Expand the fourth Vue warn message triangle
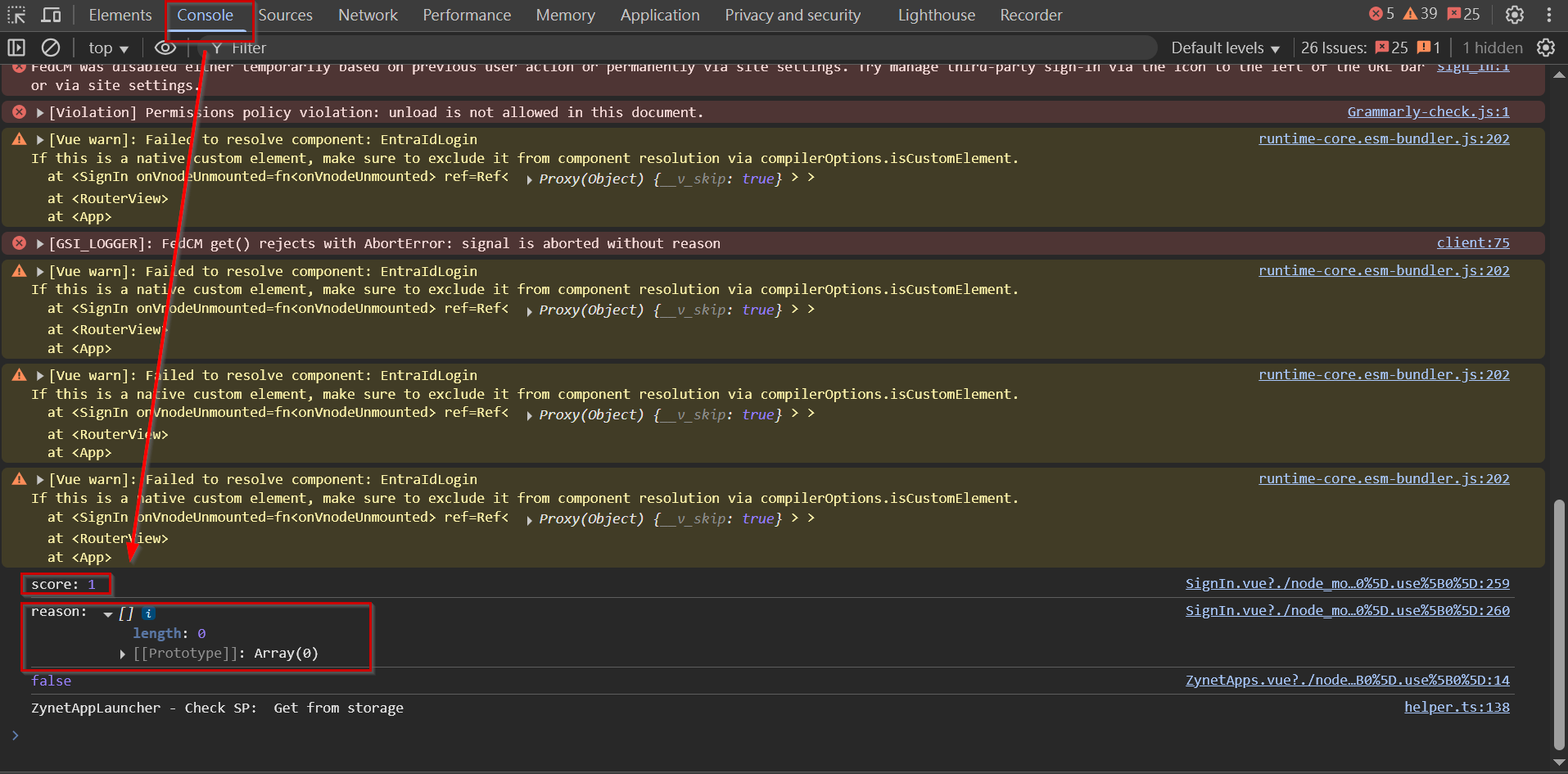 pos(39,479)
